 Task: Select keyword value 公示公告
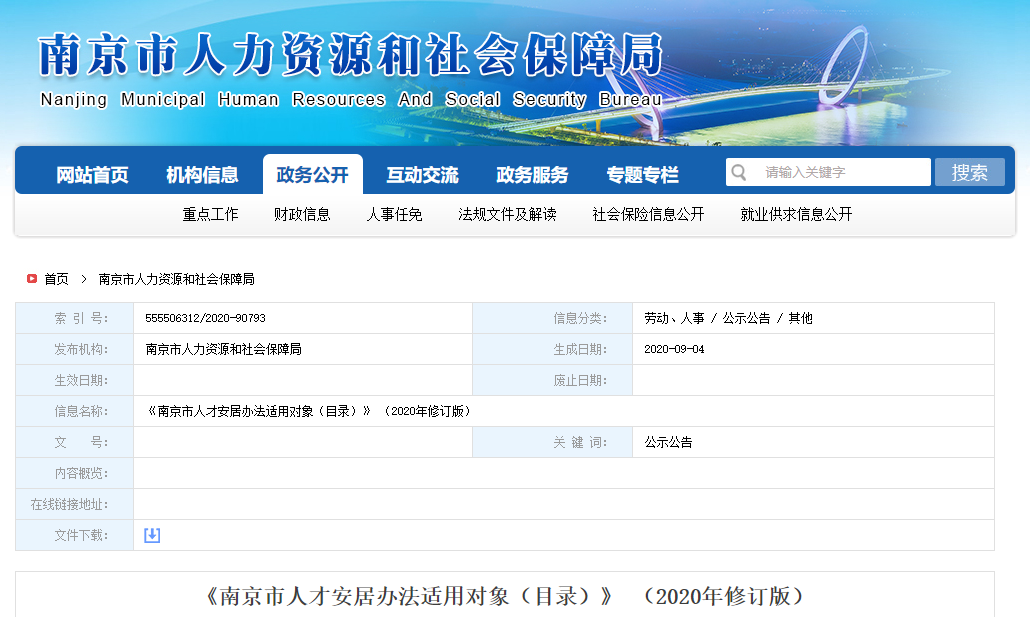pos(668,442)
